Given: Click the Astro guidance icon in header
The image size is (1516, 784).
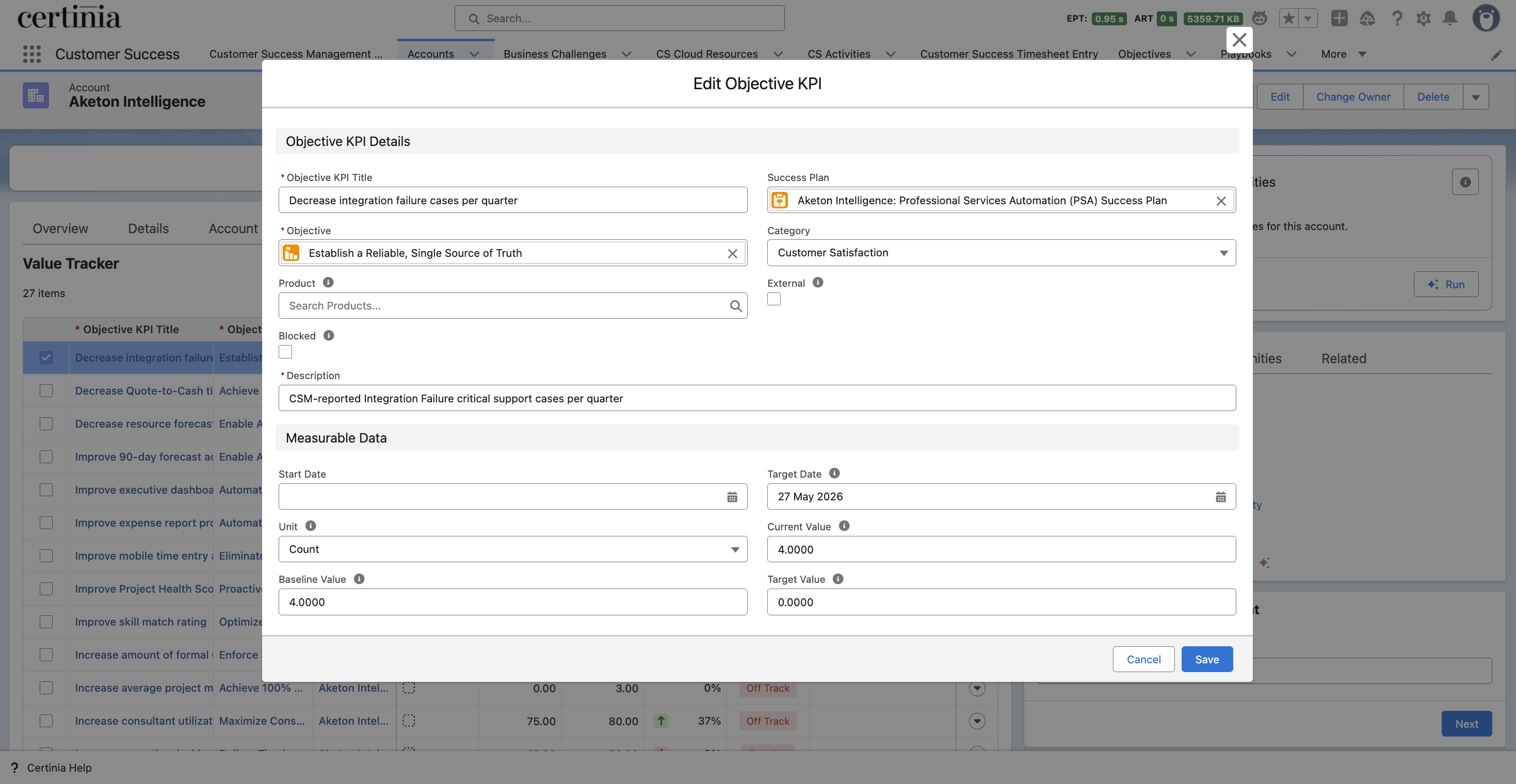Looking at the screenshot, I should click(1260, 18).
